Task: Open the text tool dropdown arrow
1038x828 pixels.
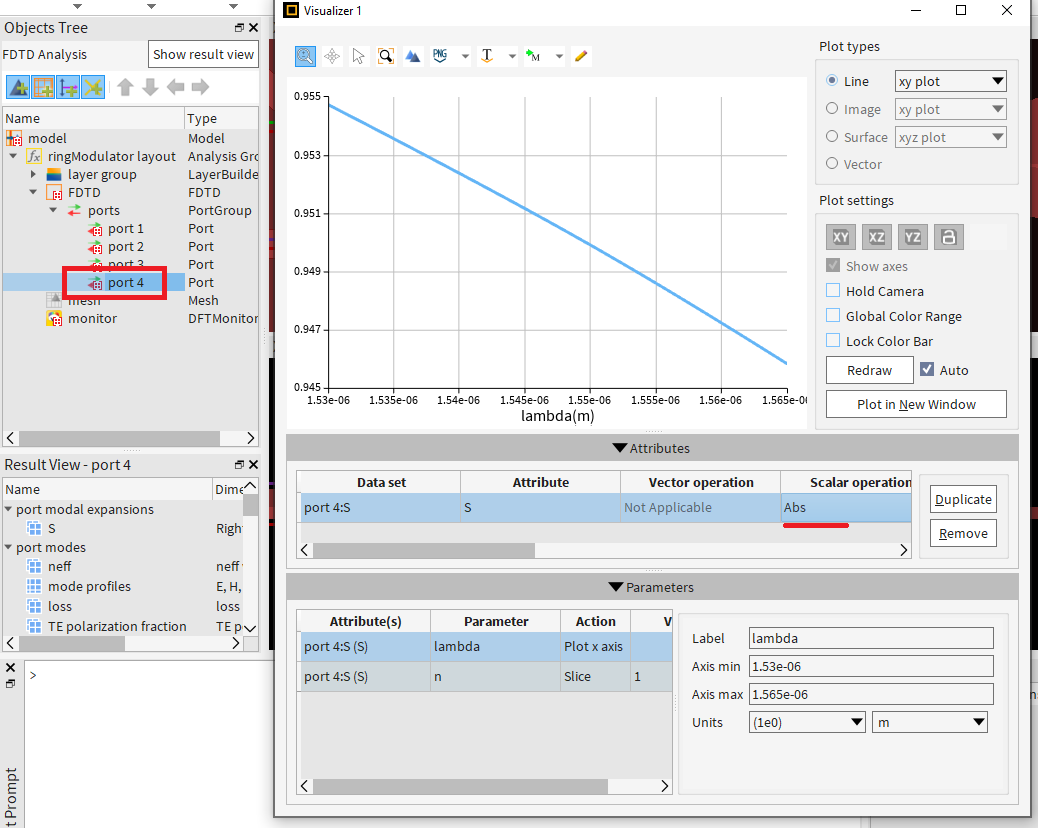Action: [512, 56]
